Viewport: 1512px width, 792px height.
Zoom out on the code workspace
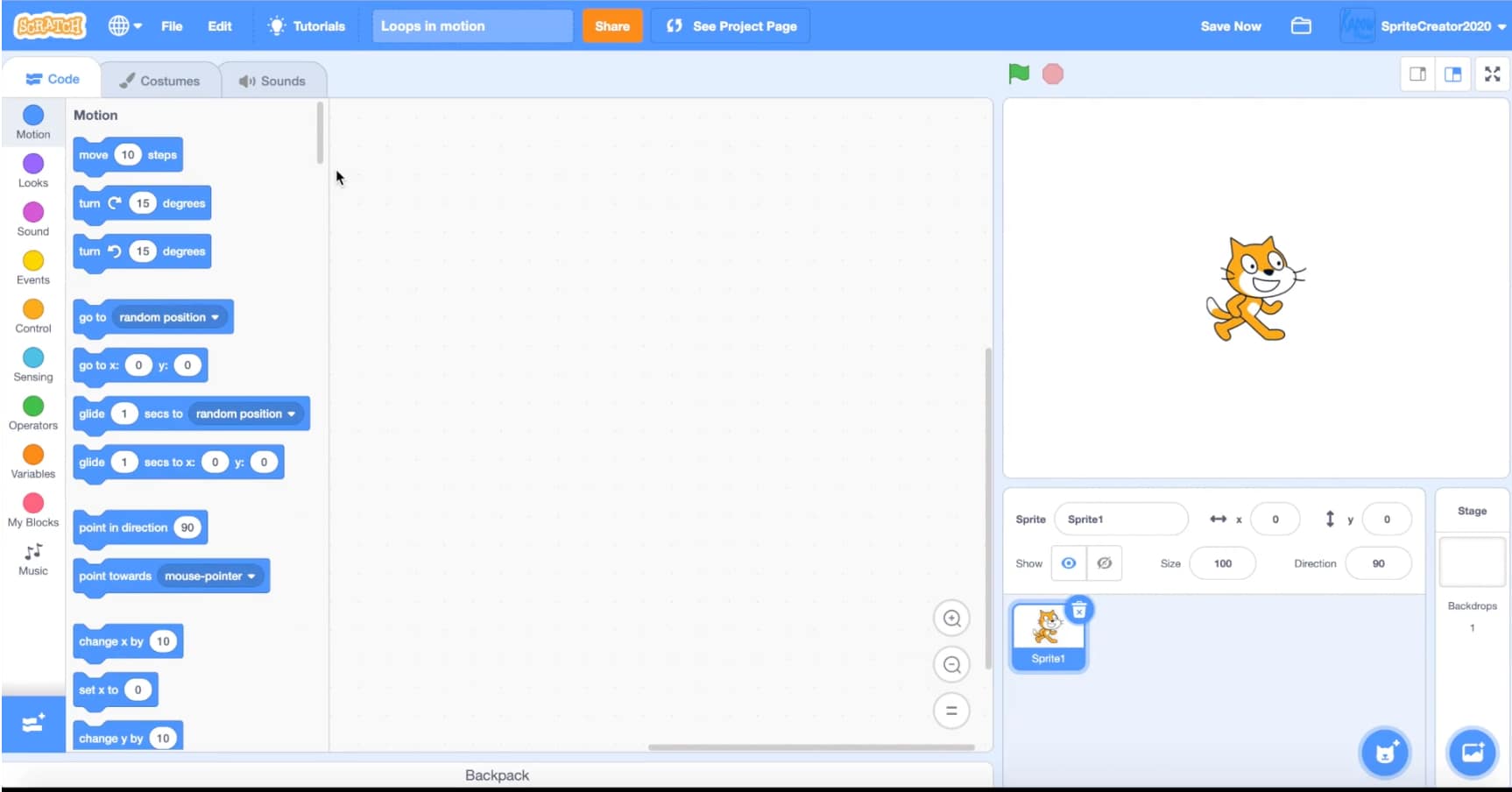(x=951, y=665)
